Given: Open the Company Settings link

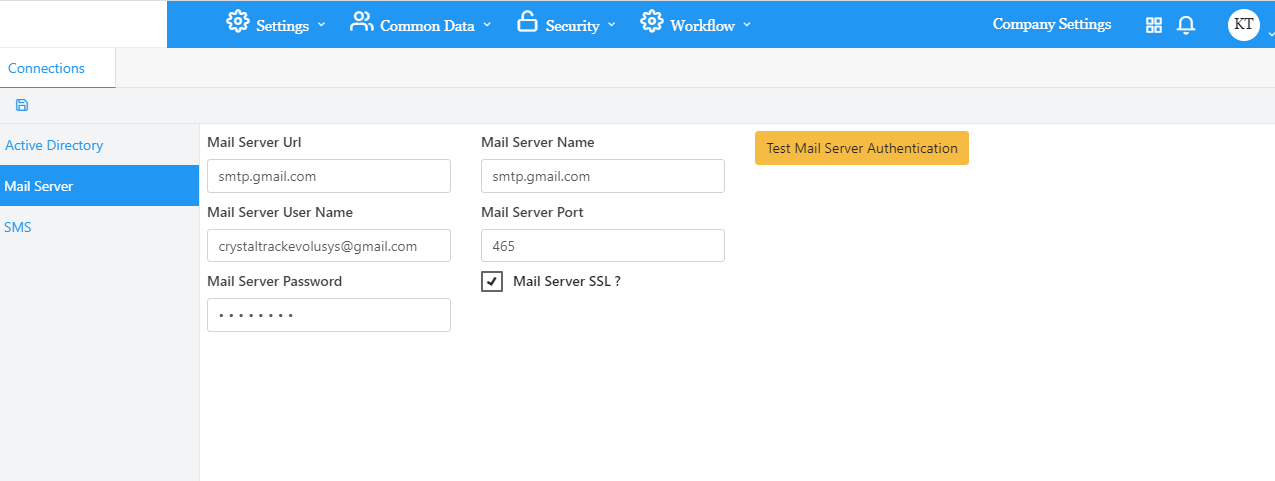Looking at the screenshot, I should tap(1051, 25).
